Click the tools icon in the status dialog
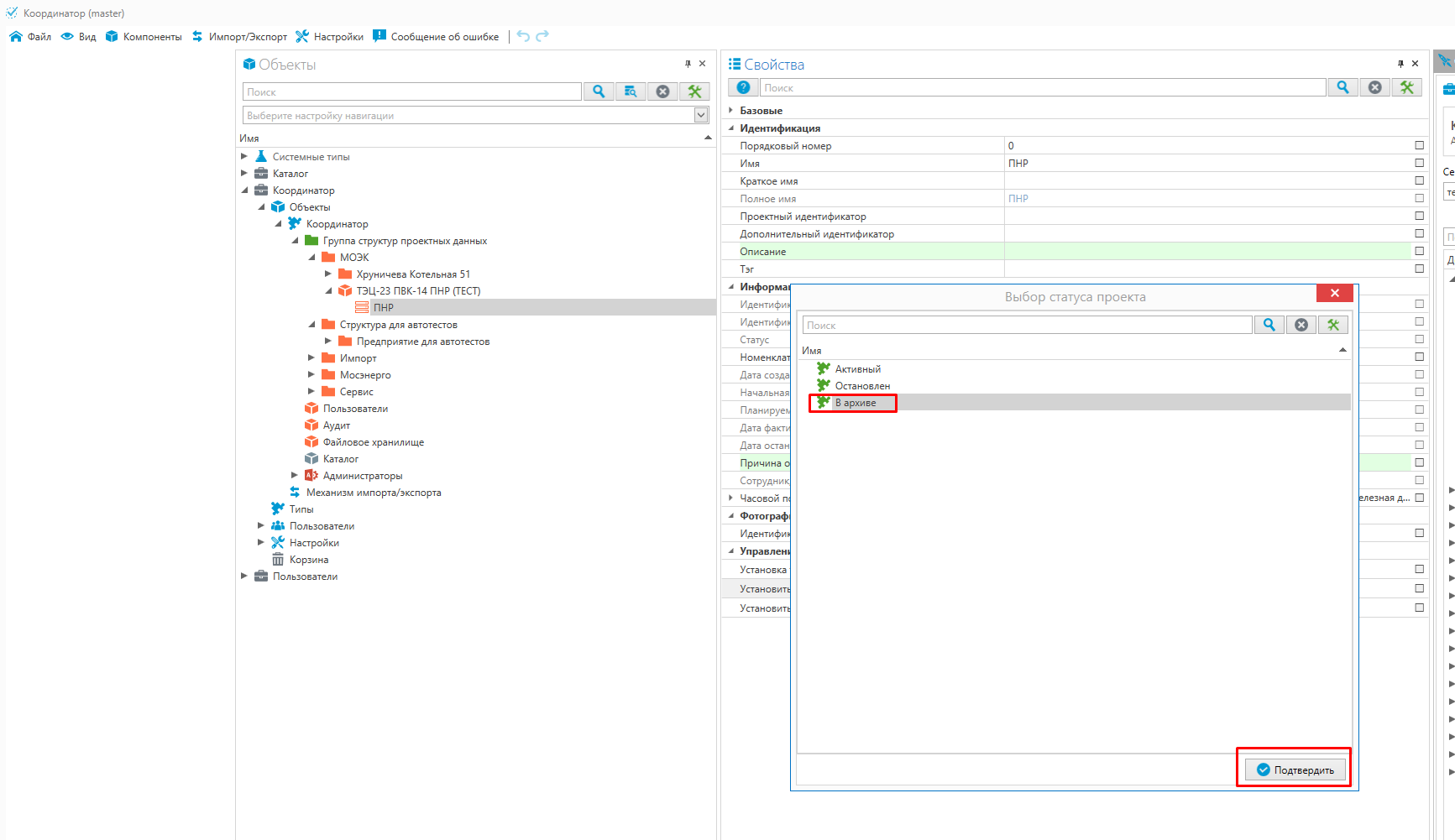This screenshot has width=1455, height=840. click(x=1332, y=325)
